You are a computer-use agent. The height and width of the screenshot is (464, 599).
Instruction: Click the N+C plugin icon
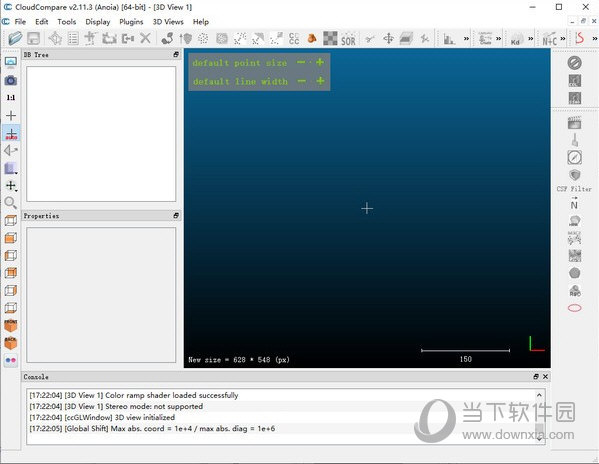point(549,39)
